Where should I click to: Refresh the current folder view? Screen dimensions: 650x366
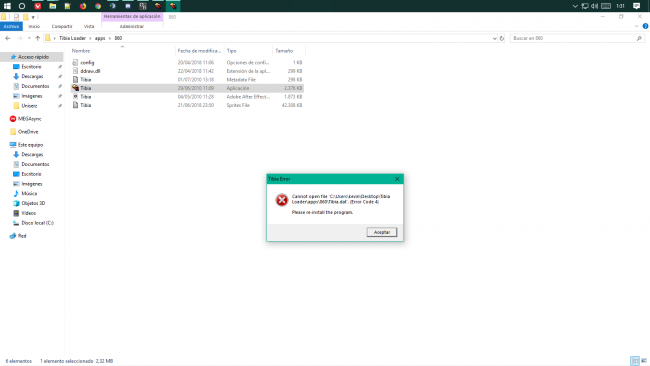(x=502, y=38)
